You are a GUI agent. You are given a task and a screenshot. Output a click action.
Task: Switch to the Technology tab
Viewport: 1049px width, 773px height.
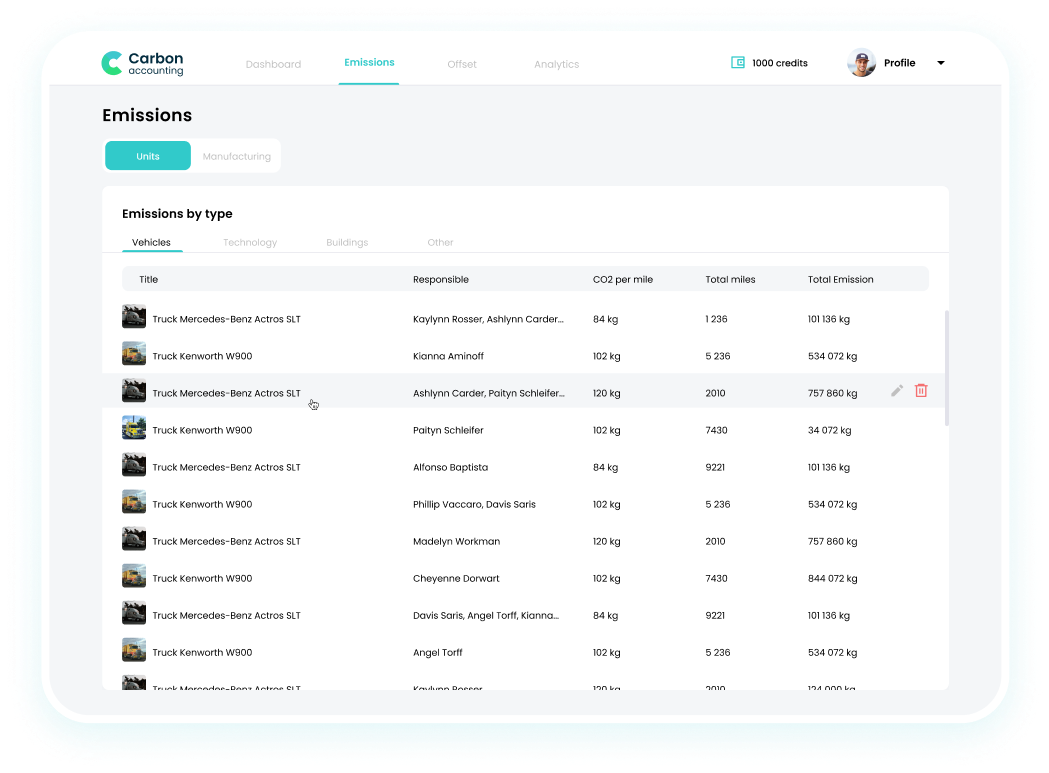point(250,242)
